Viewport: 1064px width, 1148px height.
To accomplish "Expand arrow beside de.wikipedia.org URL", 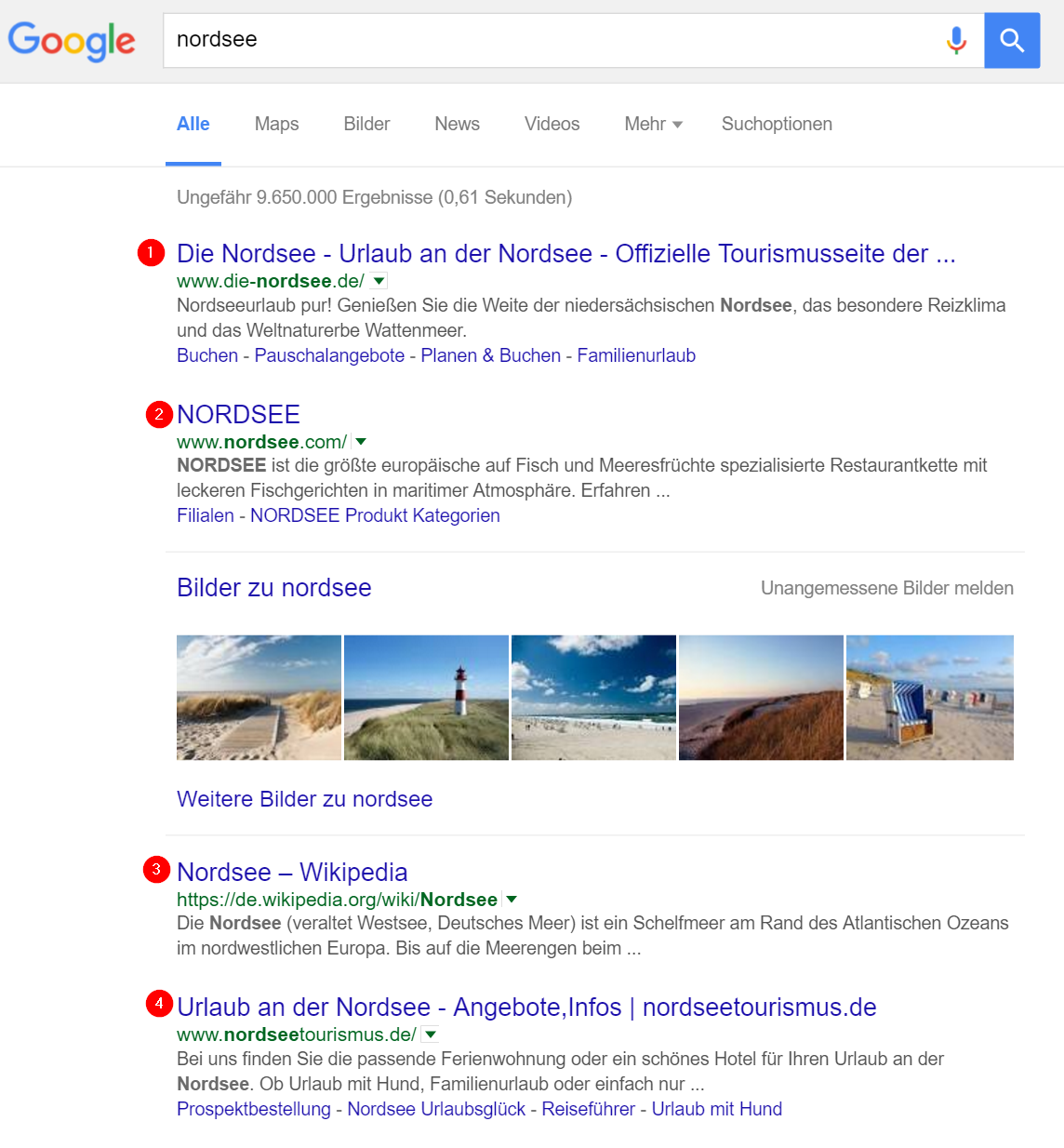I will pos(512,900).
